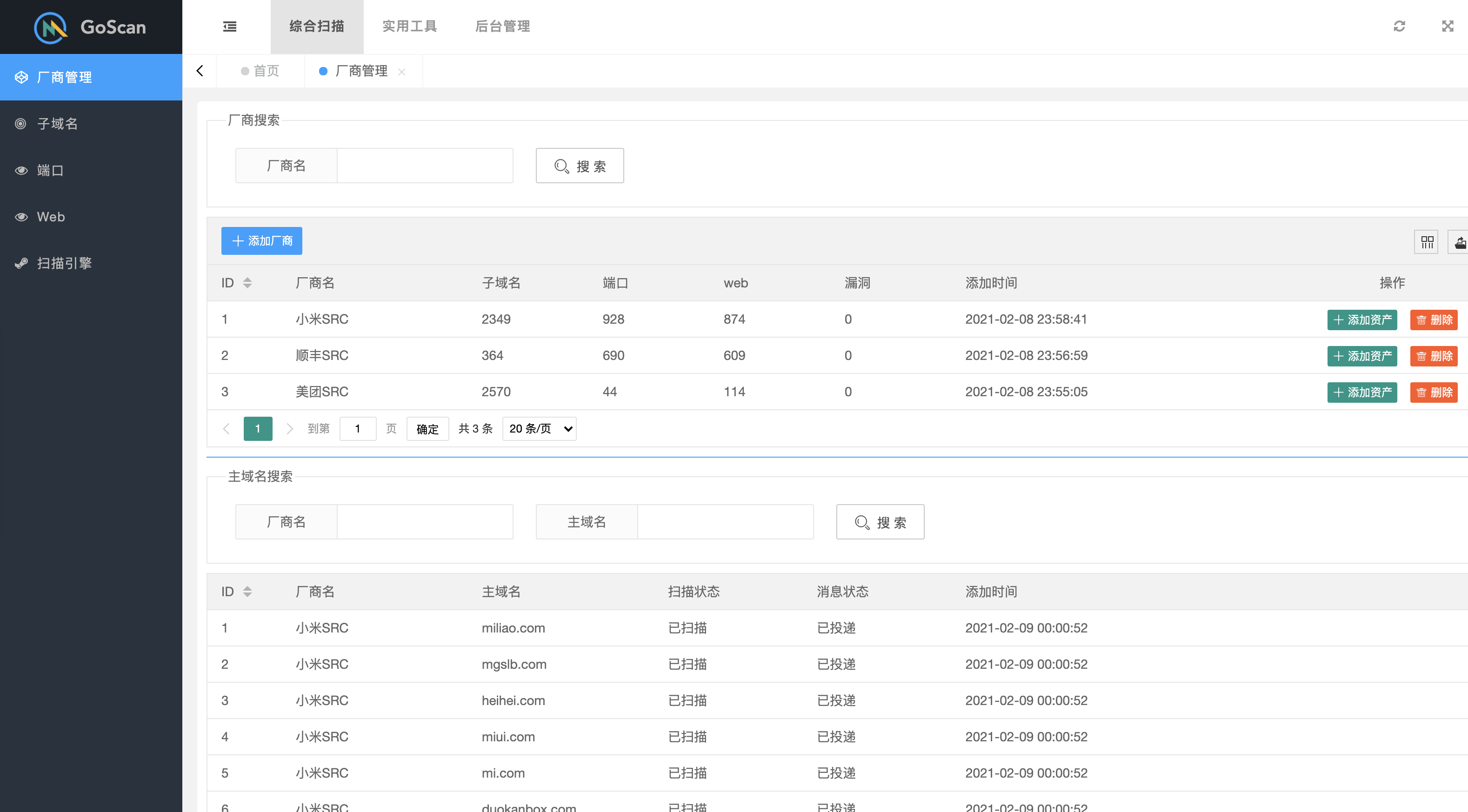This screenshot has height=812, width=1468.
Task: Open 扫描引擎 in the sidebar
Action: pos(91,263)
